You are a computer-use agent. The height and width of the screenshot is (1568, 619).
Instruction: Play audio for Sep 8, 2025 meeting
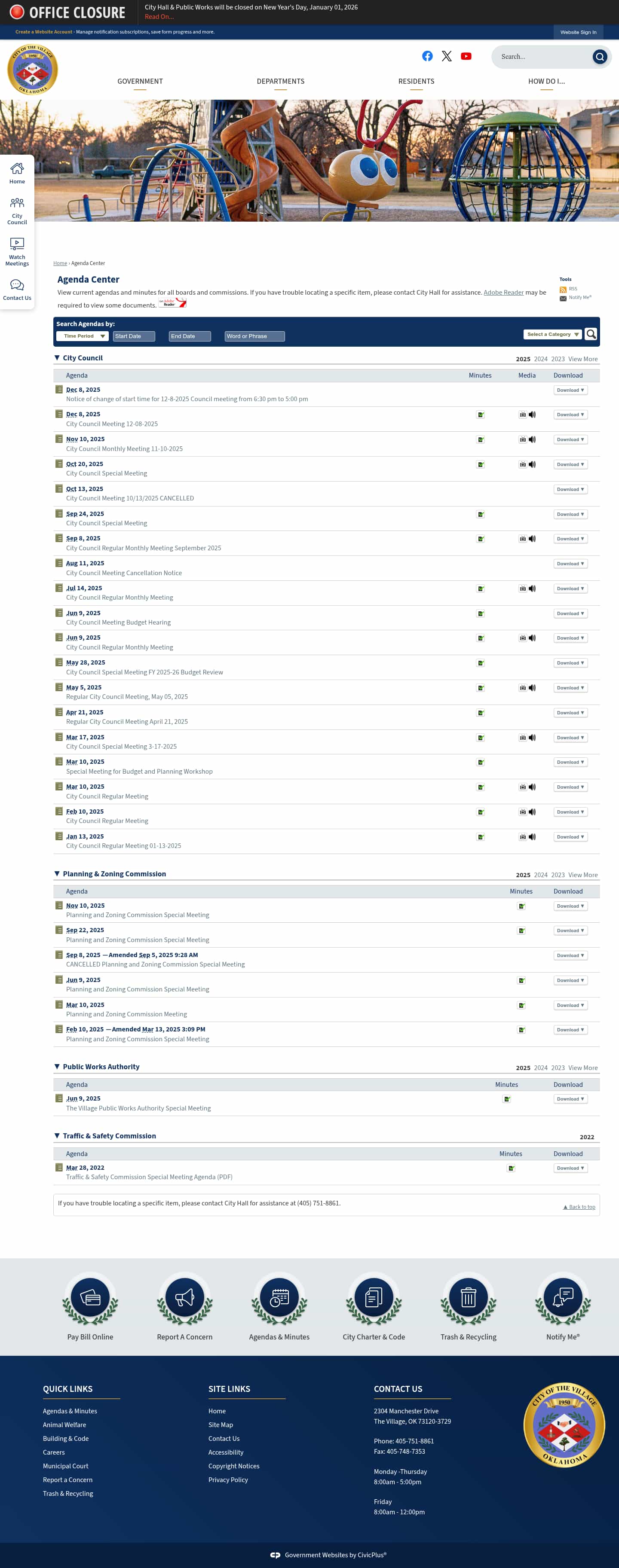coord(533,539)
